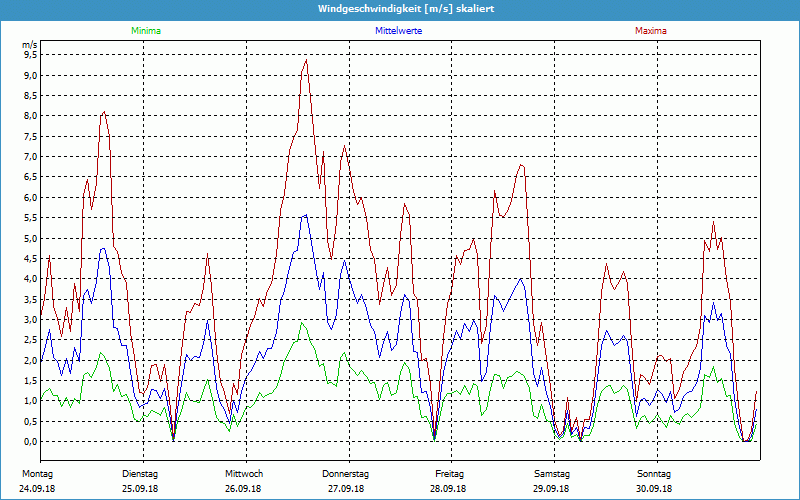Screen dimensions: 800x500
Task: Click the date 27.09.18
Action: coord(346,489)
